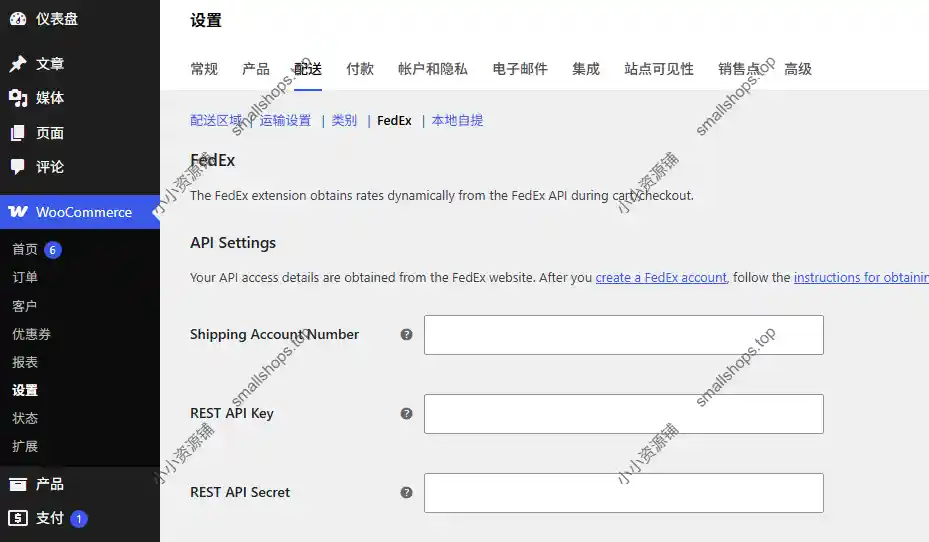The width and height of the screenshot is (929, 542).
Task: Open the 电子邮件 settings tab
Action: [520, 69]
